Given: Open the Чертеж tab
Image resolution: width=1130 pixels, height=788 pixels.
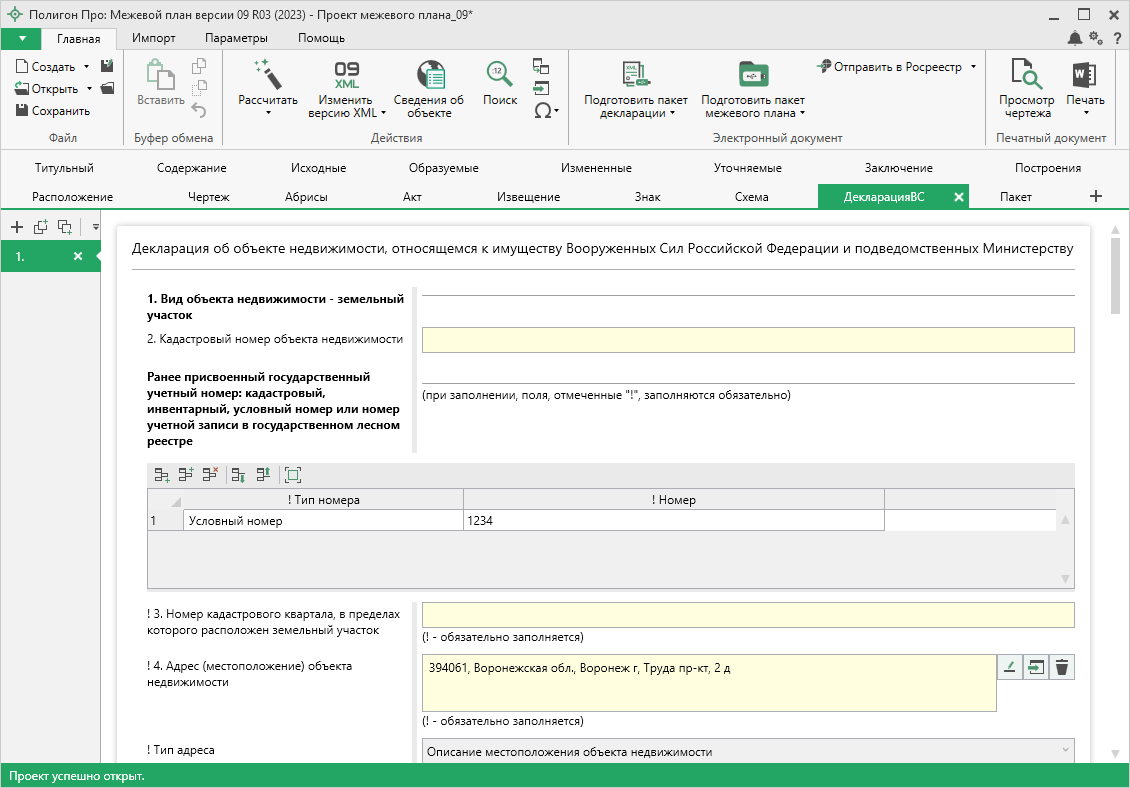Looking at the screenshot, I should [208, 197].
